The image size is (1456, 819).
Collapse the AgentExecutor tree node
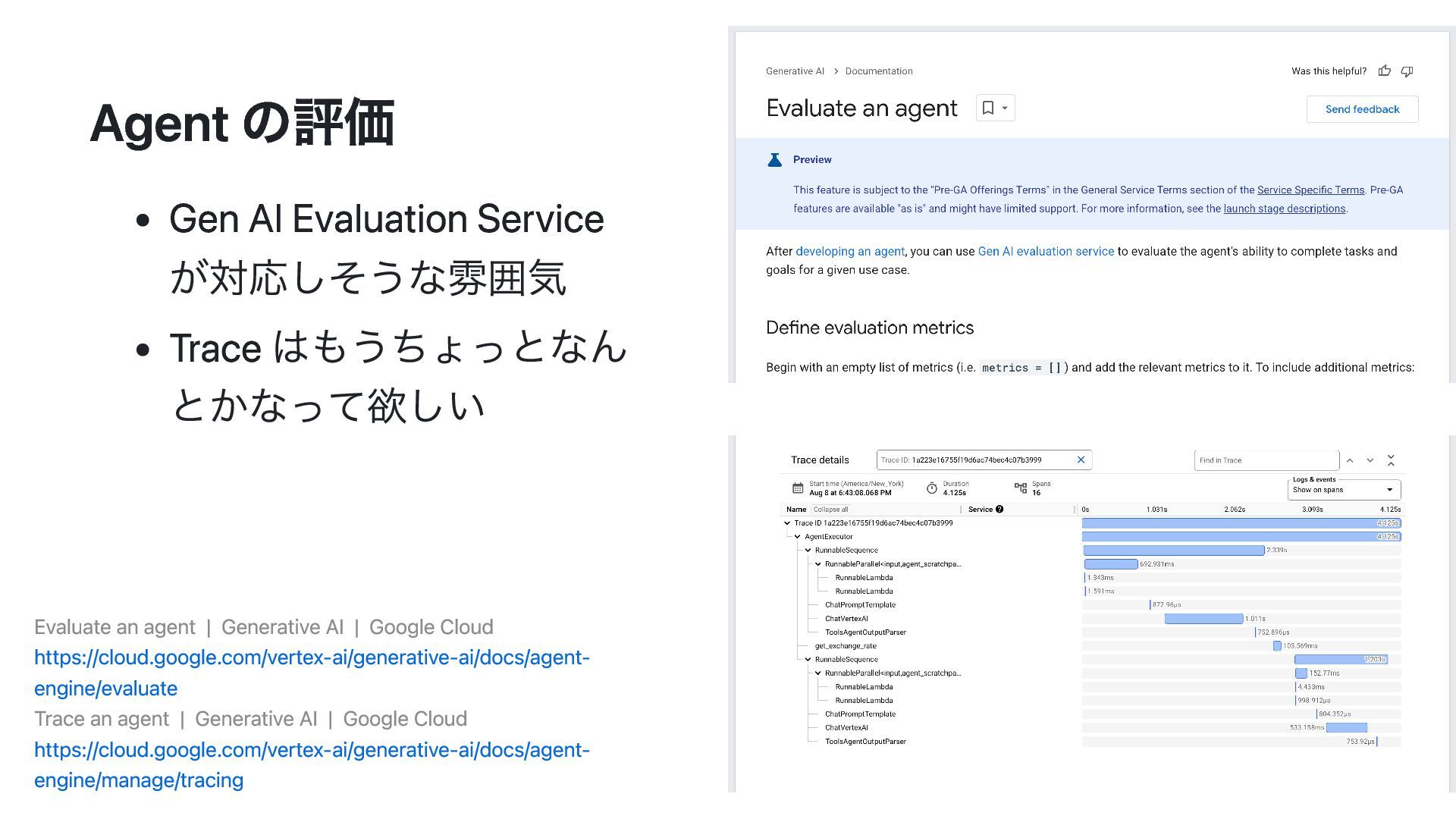coord(798,537)
